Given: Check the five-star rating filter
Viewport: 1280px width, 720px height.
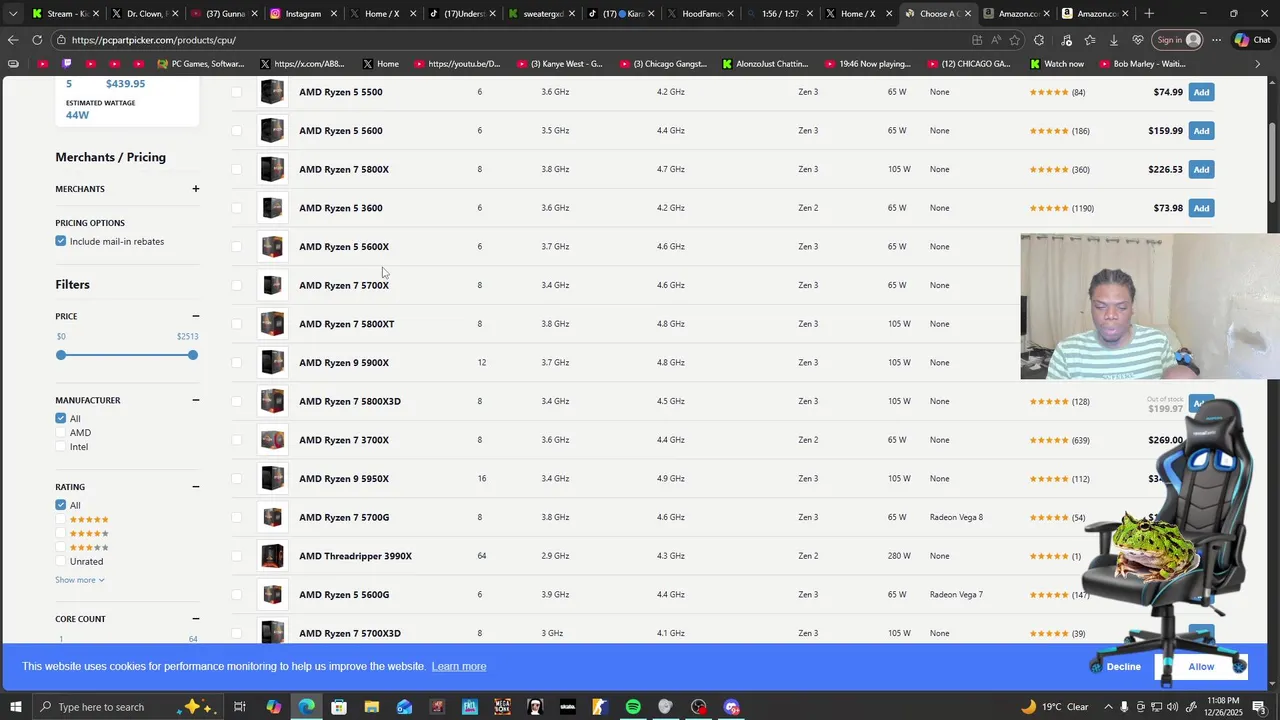Looking at the screenshot, I should pyautogui.click(x=61, y=519).
